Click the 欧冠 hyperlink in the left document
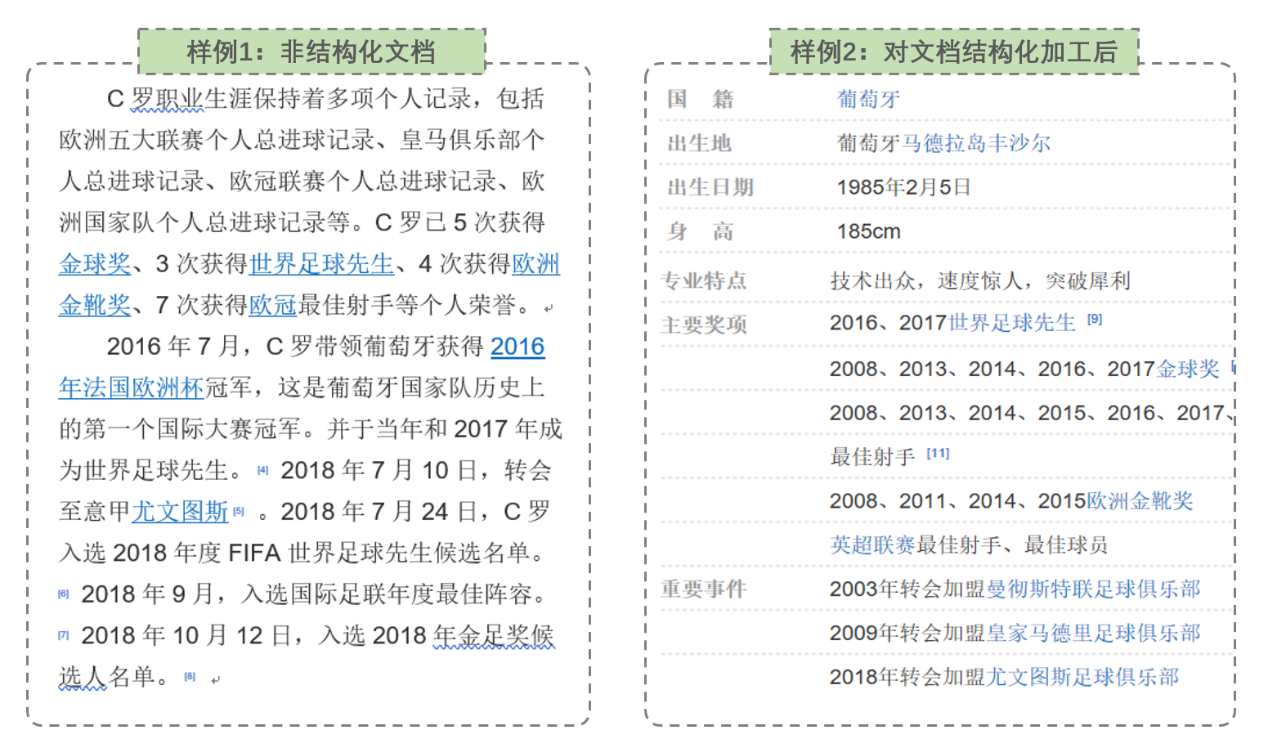The image size is (1268, 748). [x=273, y=305]
